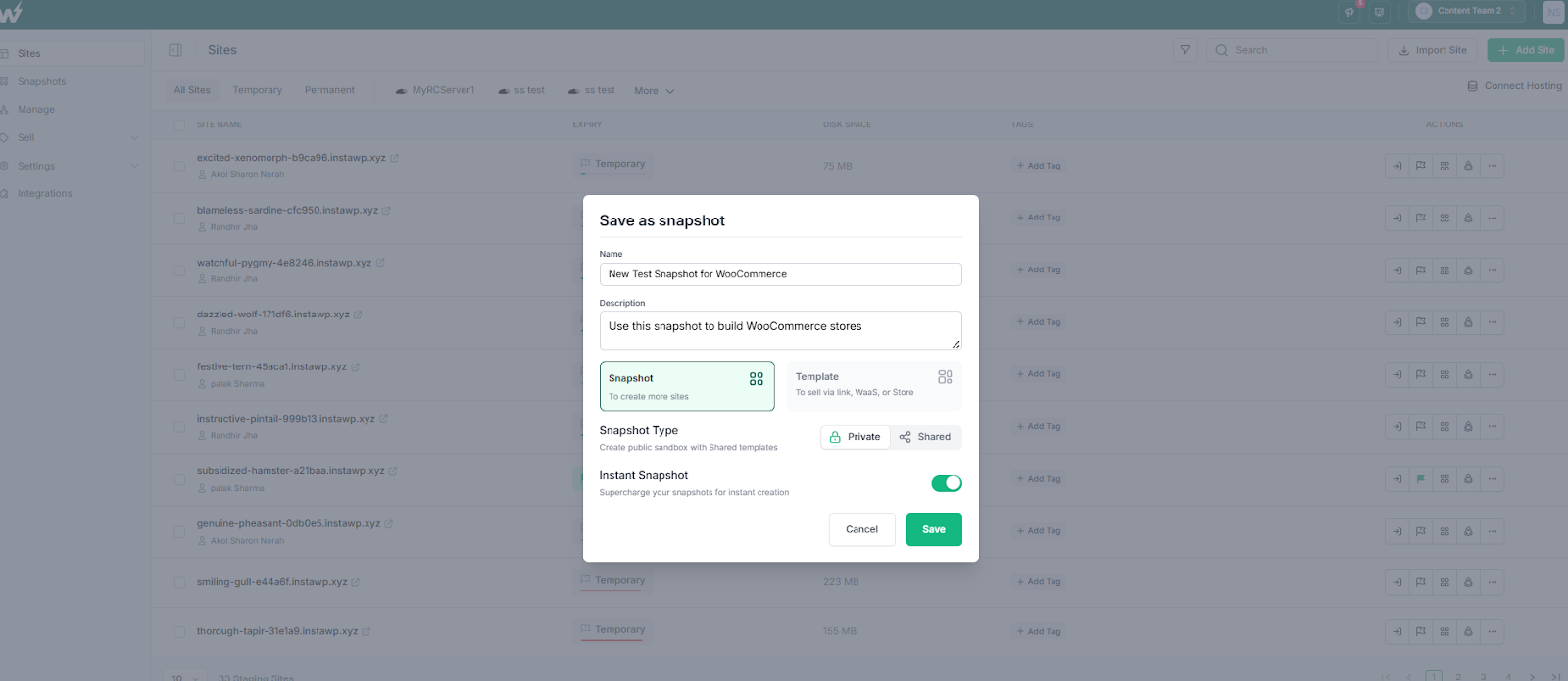
Task: Switch to the All Sites tab
Action: 192,90
